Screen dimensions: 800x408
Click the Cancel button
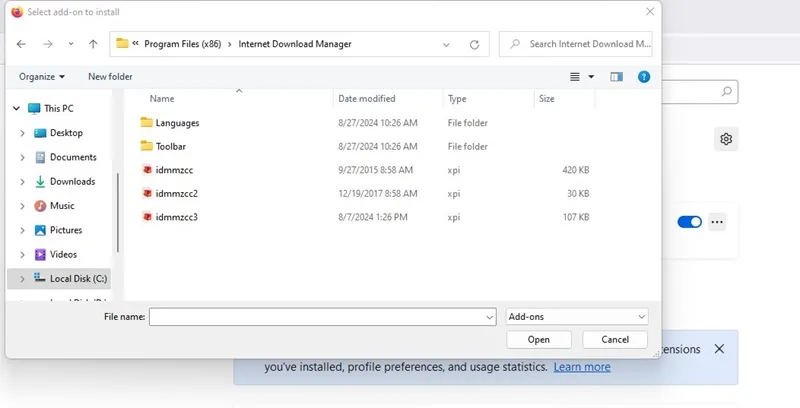point(615,340)
